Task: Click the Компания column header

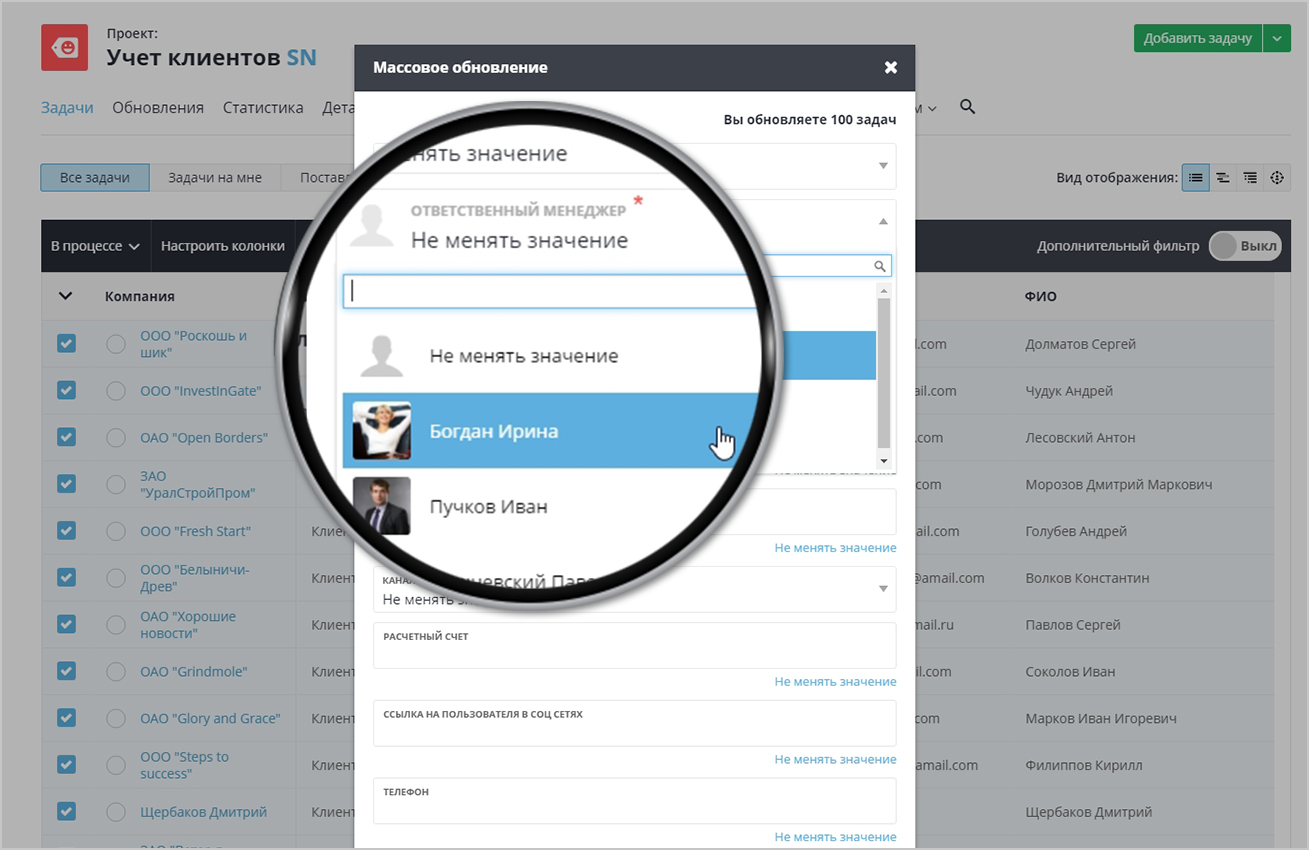Action: click(x=140, y=296)
